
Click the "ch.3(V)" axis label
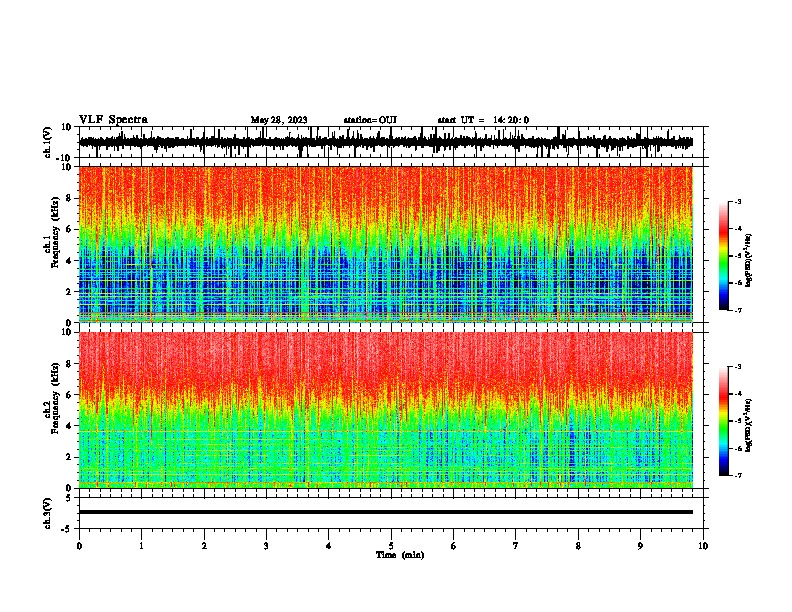(x=48, y=513)
